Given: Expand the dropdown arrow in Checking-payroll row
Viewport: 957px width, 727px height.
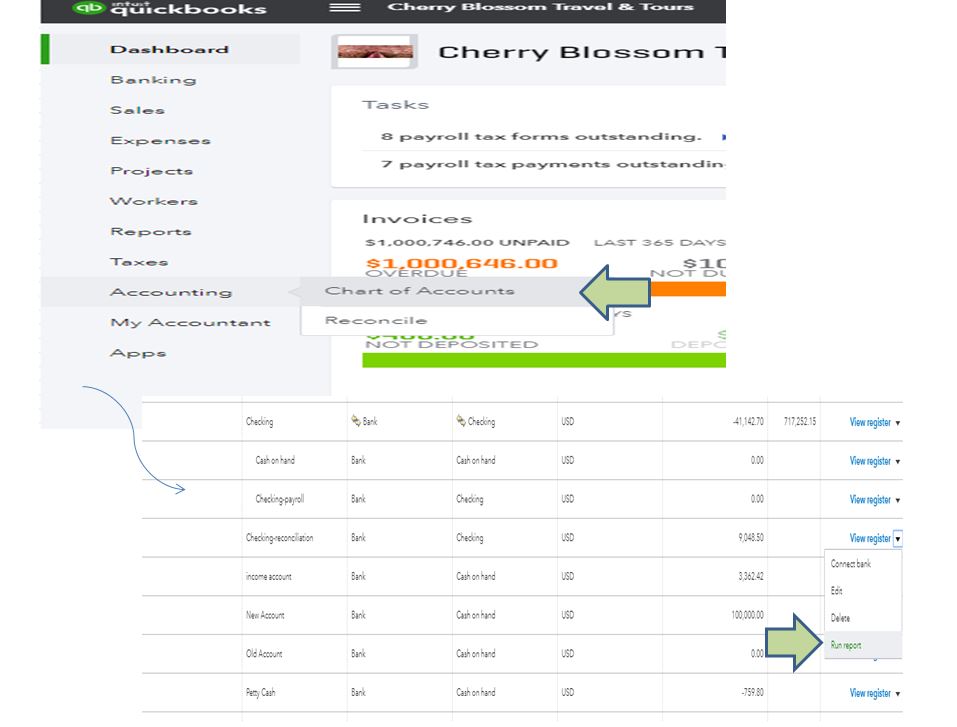Looking at the screenshot, I should [898, 501].
